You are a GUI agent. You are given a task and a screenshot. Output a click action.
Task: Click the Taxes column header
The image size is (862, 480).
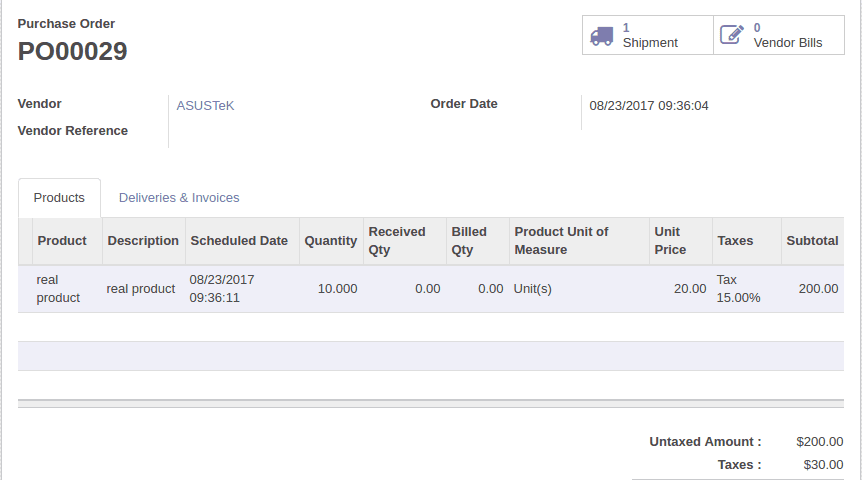(x=735, y=241)
